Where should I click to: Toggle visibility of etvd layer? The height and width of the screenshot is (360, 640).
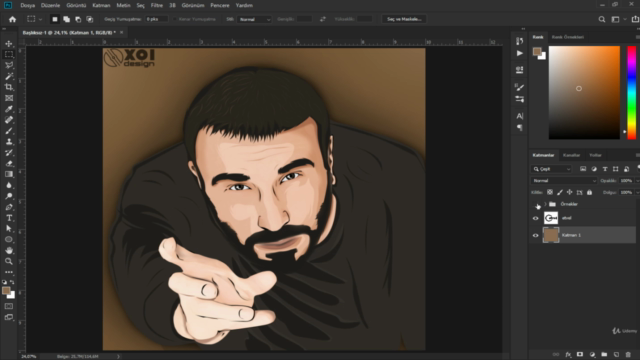click(536, 218)
